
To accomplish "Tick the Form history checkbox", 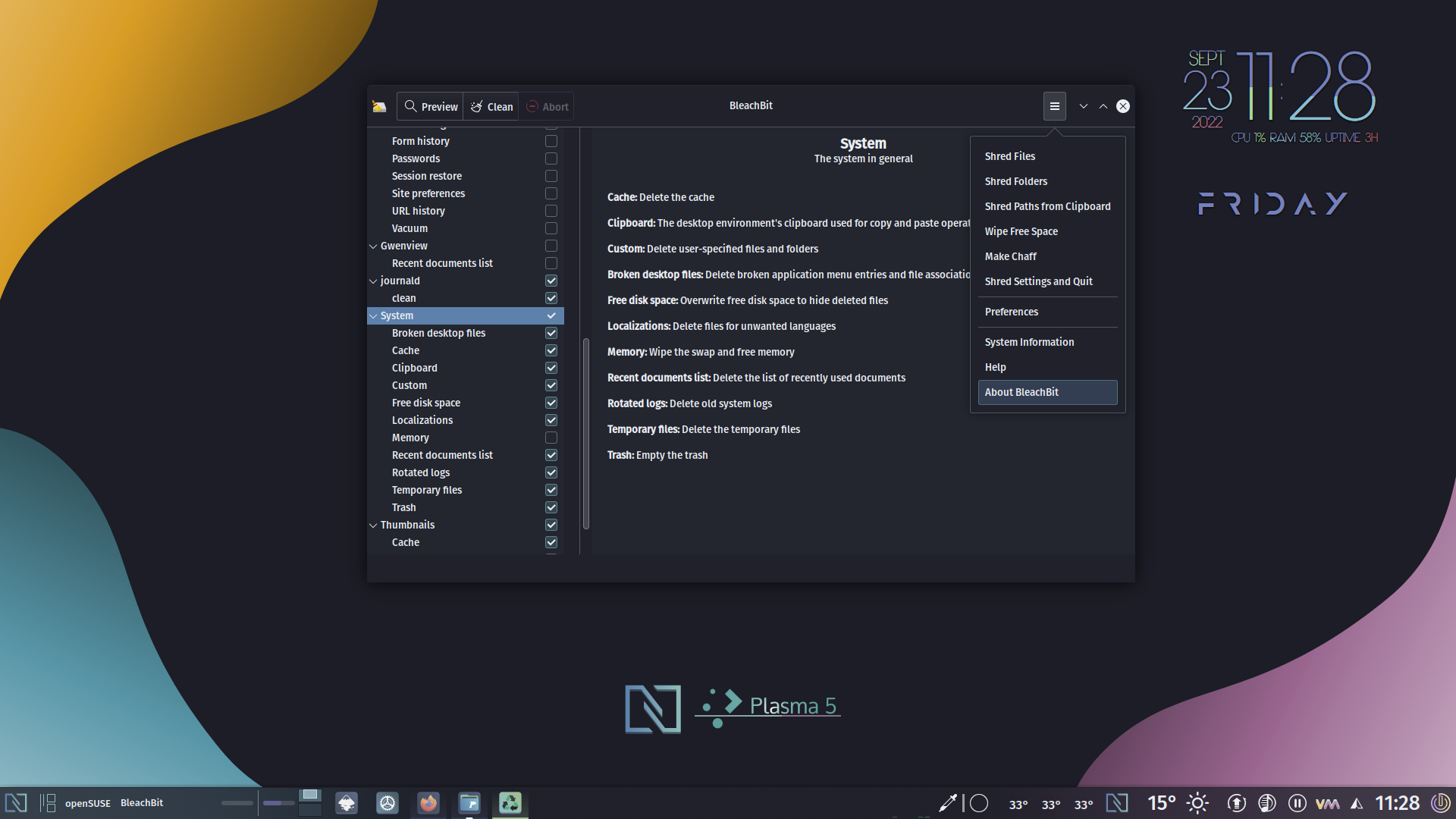I will [x=551, y=141].
